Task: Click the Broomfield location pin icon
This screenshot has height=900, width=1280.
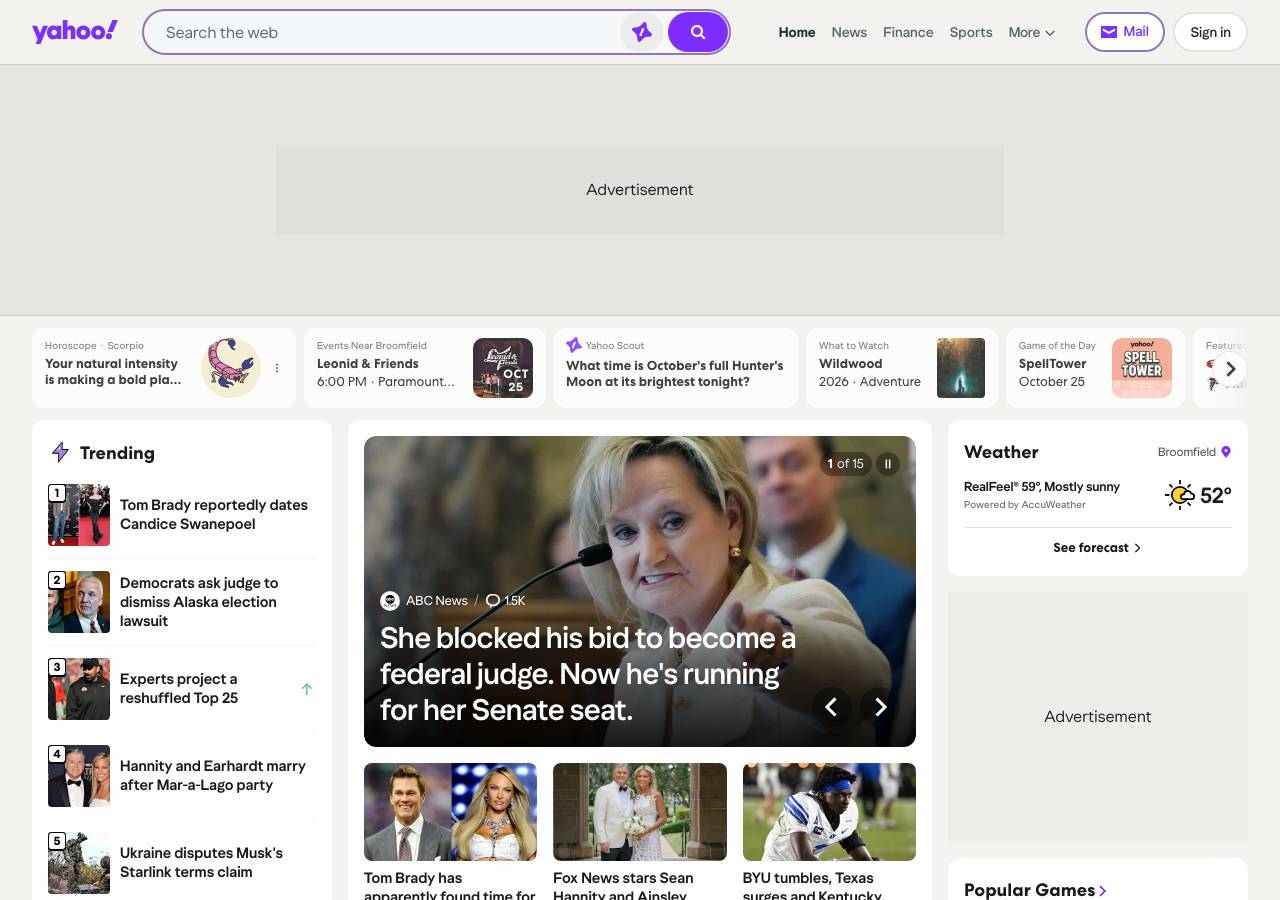Action: (1226, 452)
